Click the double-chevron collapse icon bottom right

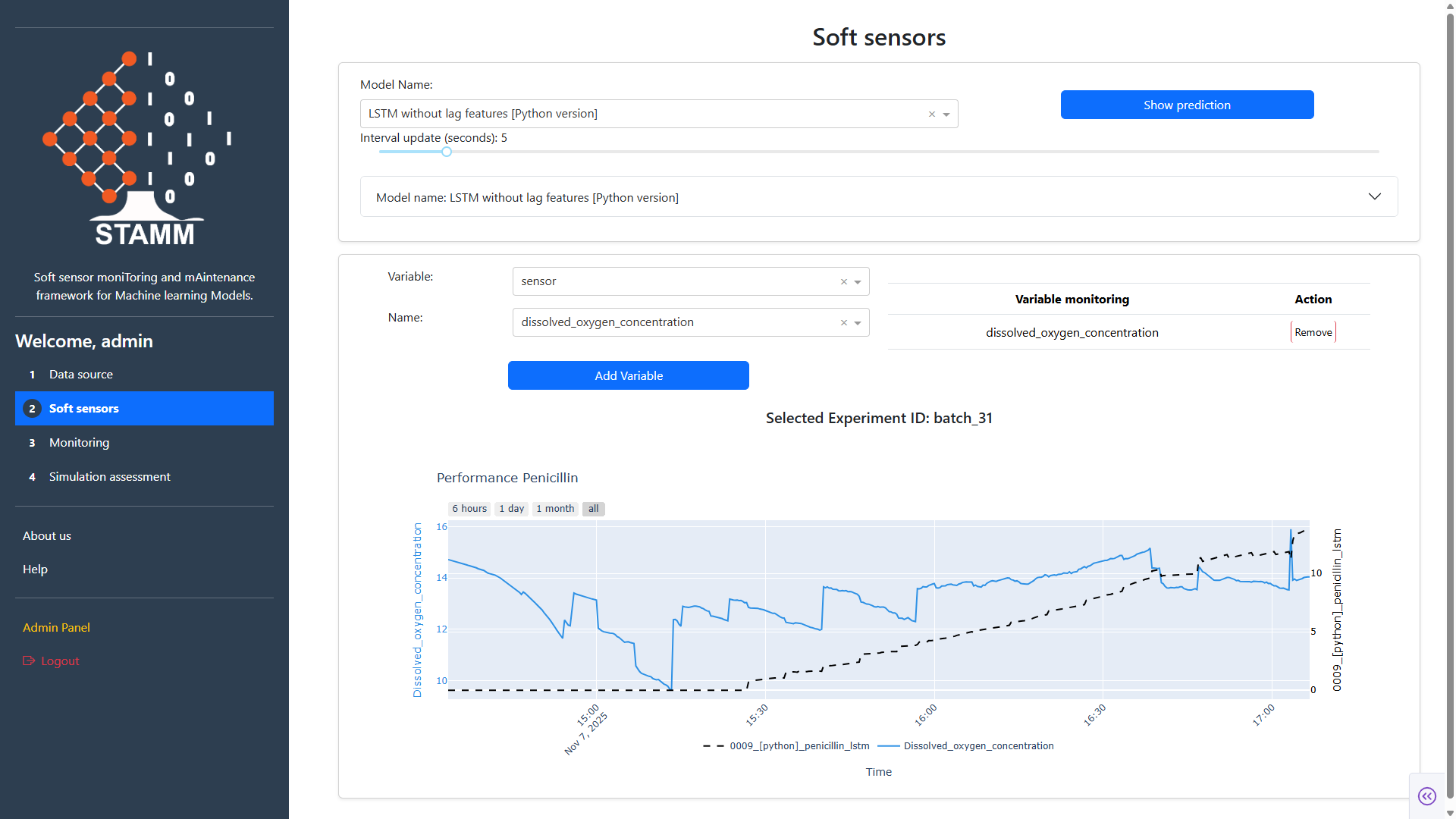click(x=1426, y=796)
